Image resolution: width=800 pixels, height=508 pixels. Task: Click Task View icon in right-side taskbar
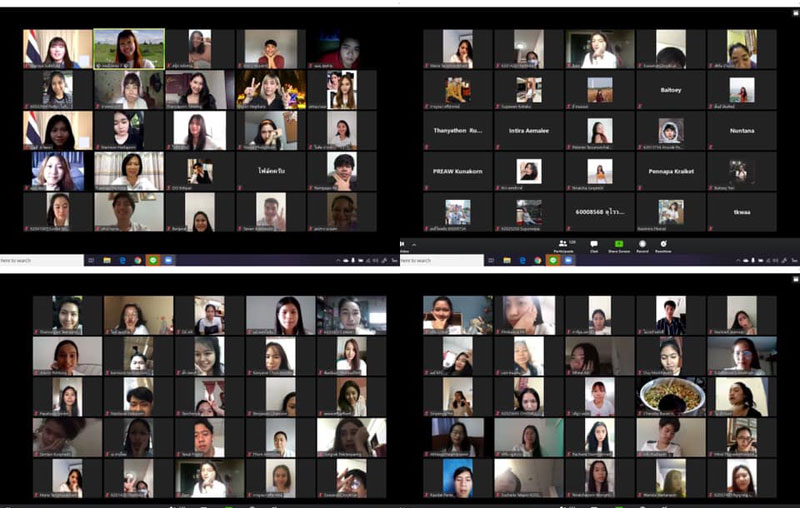(491, 260)
